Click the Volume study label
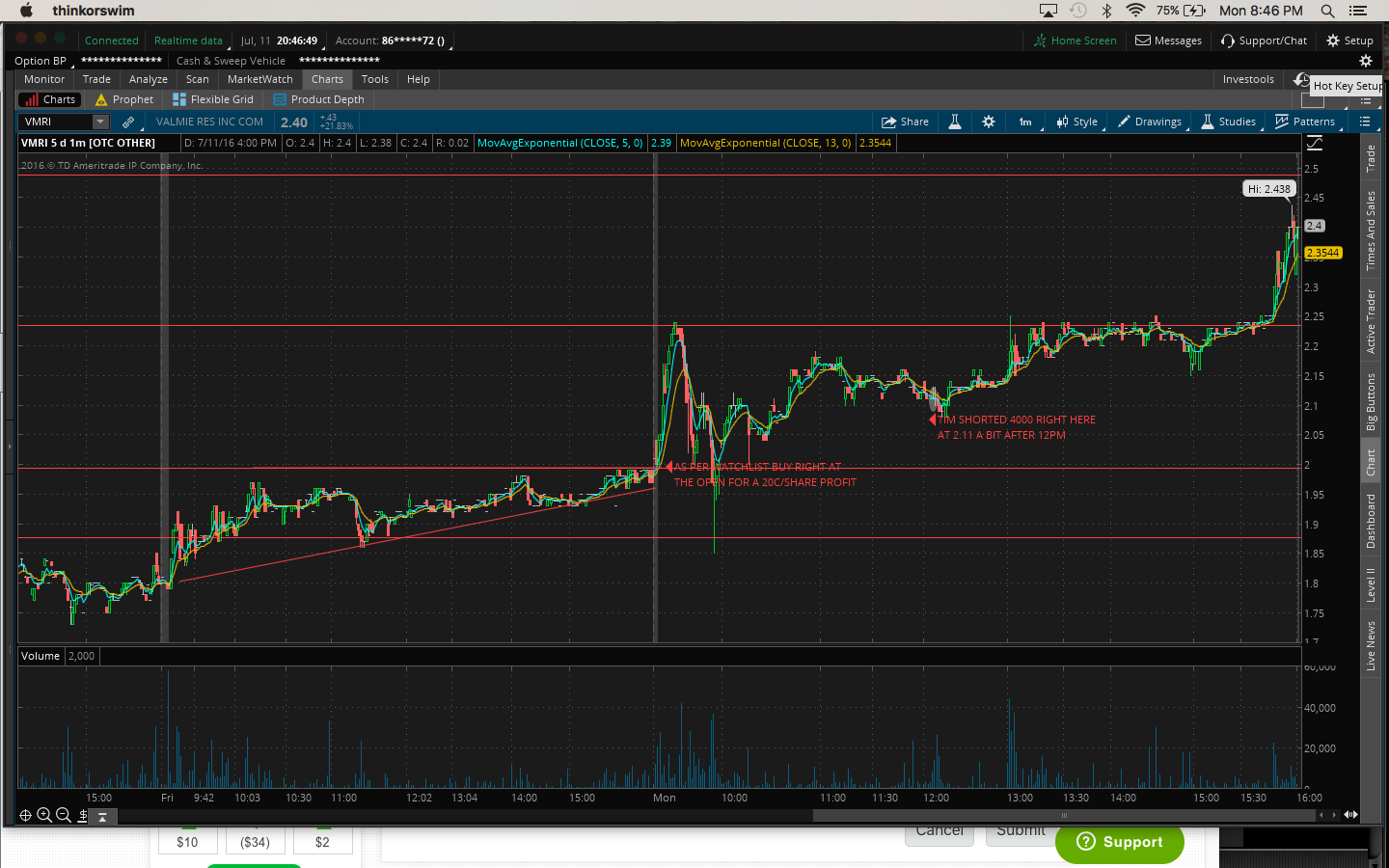1389x868 pixels. coord(41,656)
